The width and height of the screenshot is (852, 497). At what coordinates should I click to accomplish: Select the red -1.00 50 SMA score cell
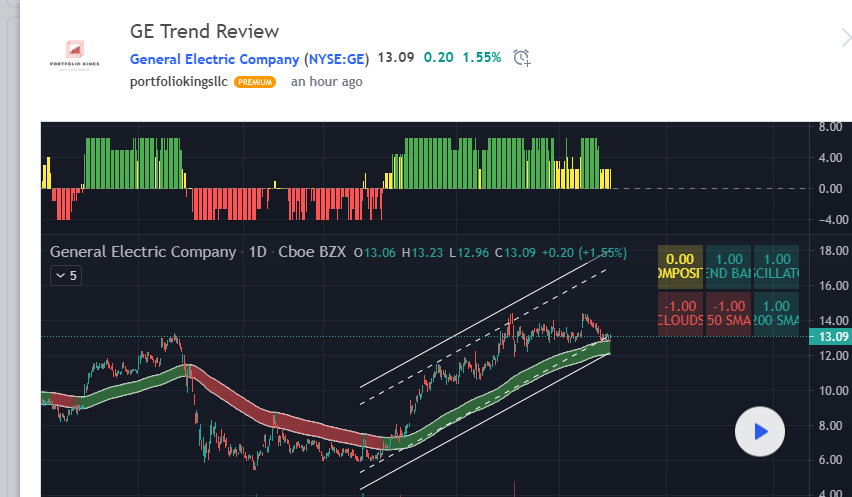(728, 313)
